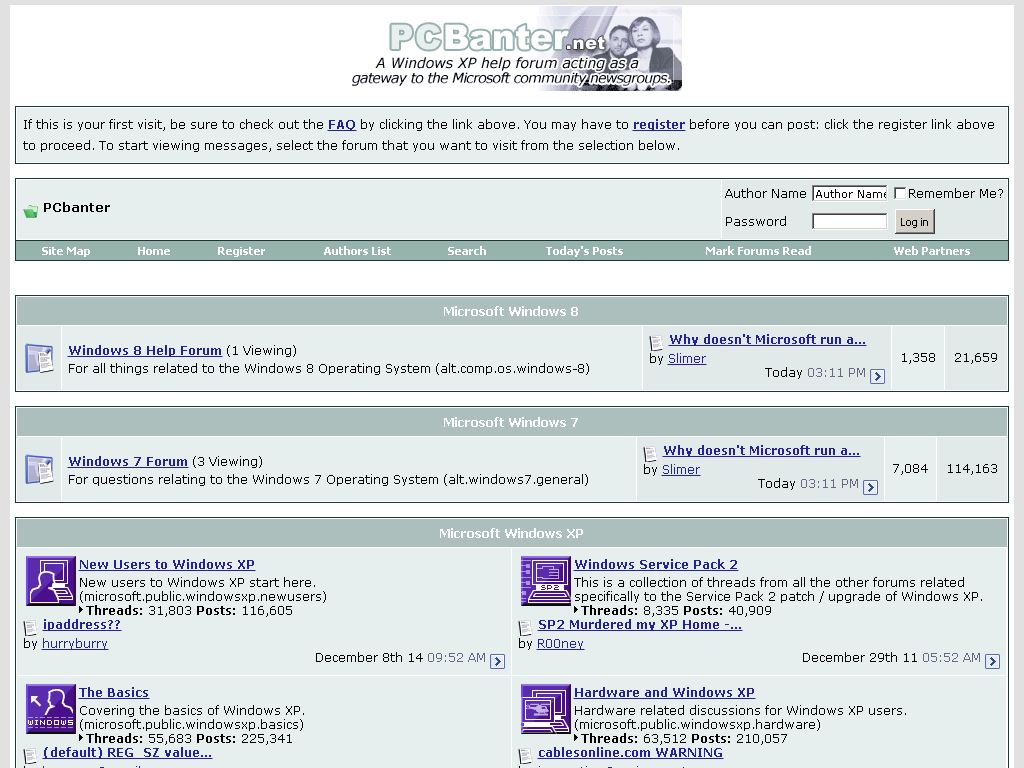Click the Microsoft Windows XP section header
This screenshot has width=1024, height=768.
click(511, 534)
